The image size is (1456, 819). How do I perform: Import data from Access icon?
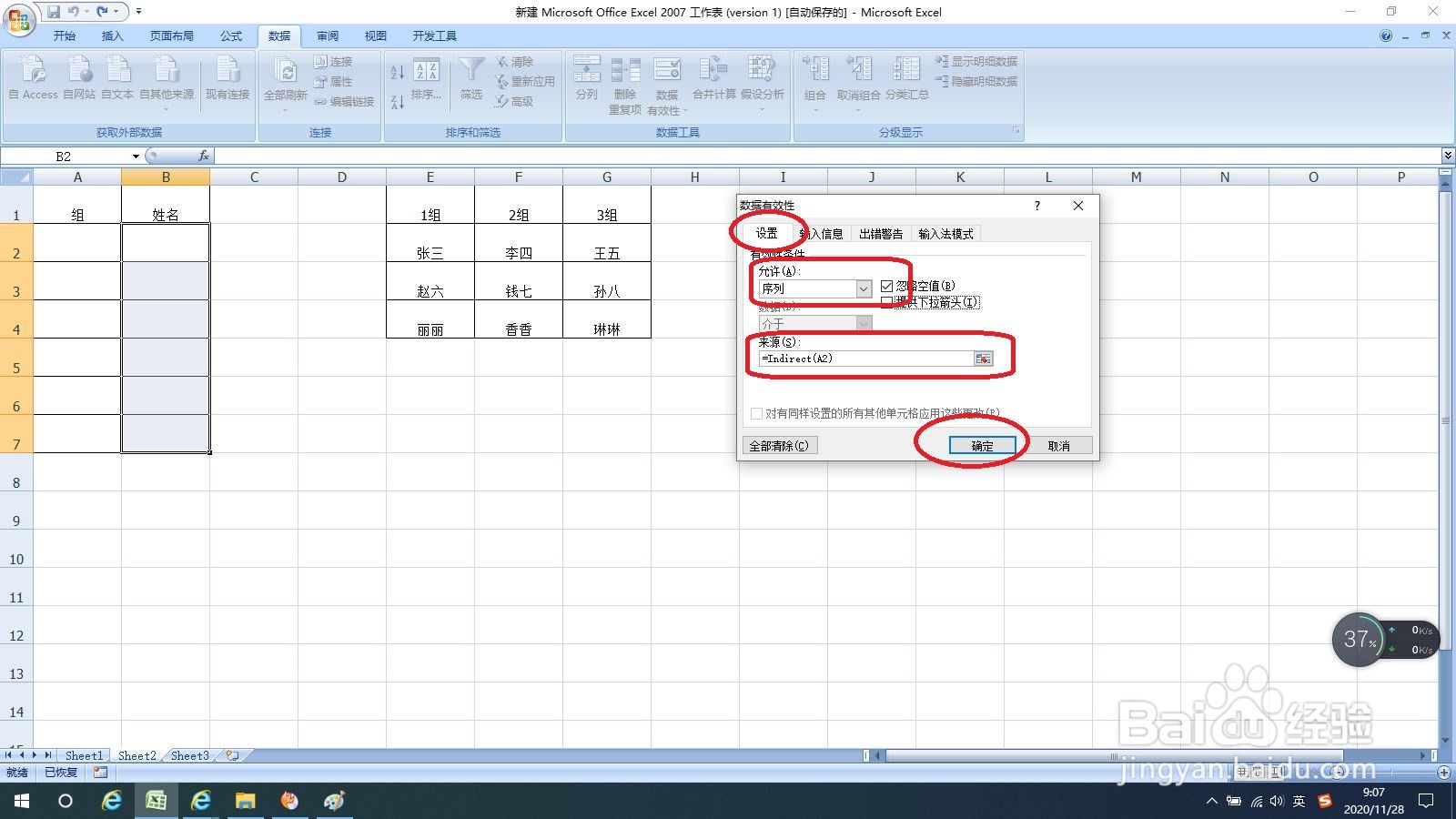point(34,70)
